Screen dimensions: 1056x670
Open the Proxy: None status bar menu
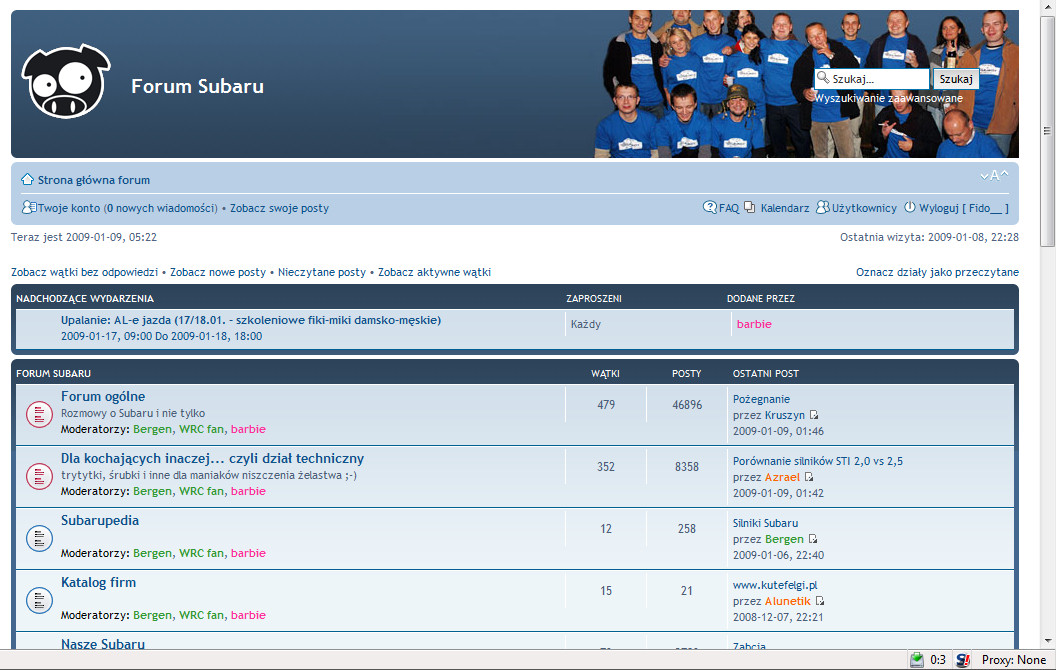(1013, 660)
